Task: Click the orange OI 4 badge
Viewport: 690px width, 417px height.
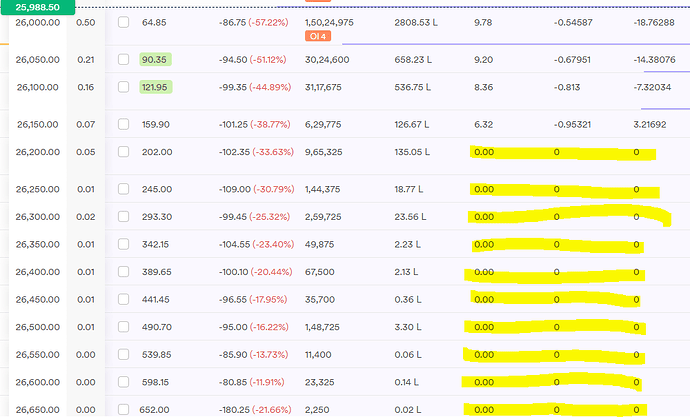Action: point(318,37)
